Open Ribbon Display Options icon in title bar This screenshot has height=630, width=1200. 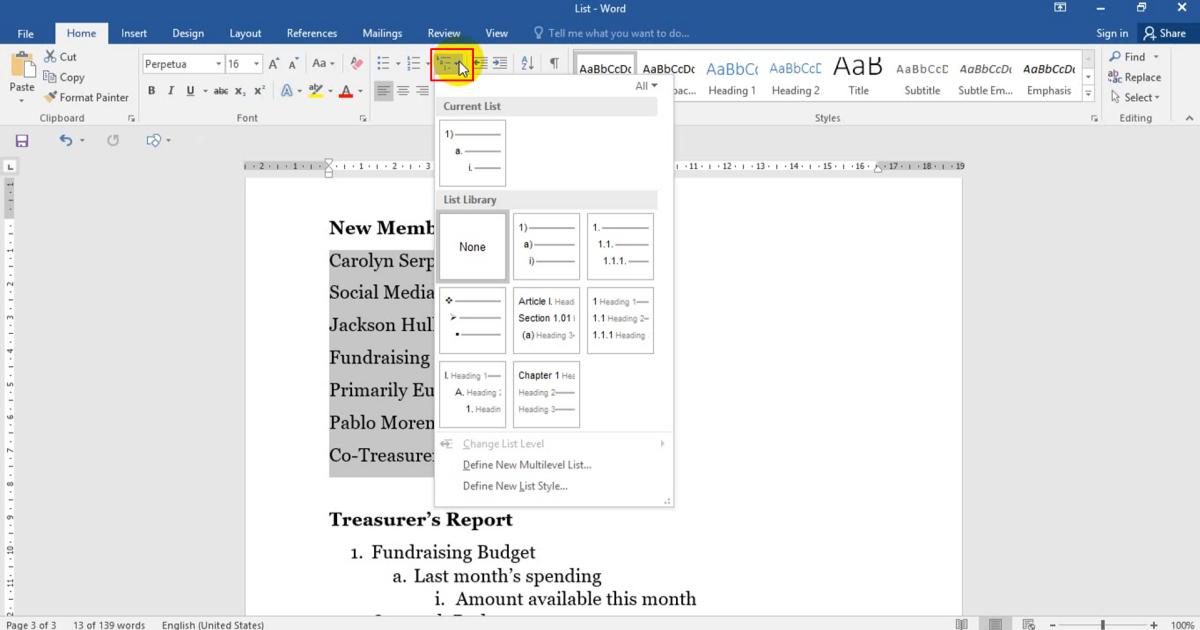(x=1060, y=8)
